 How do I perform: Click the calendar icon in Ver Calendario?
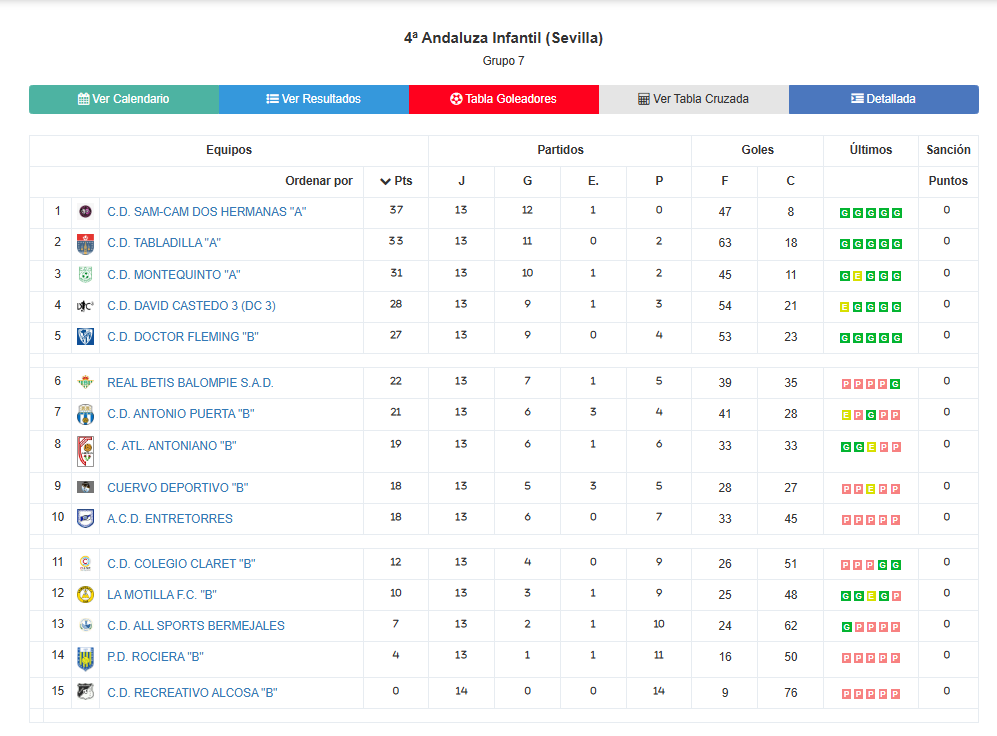coord(83,99)
